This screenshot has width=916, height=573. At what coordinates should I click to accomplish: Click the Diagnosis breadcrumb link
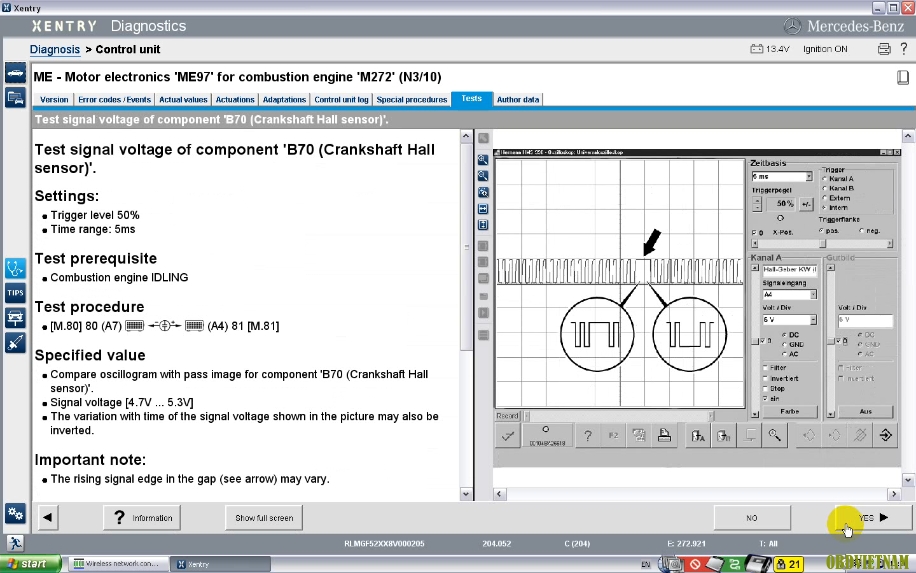pyautogui.click(x=55, y=50)
